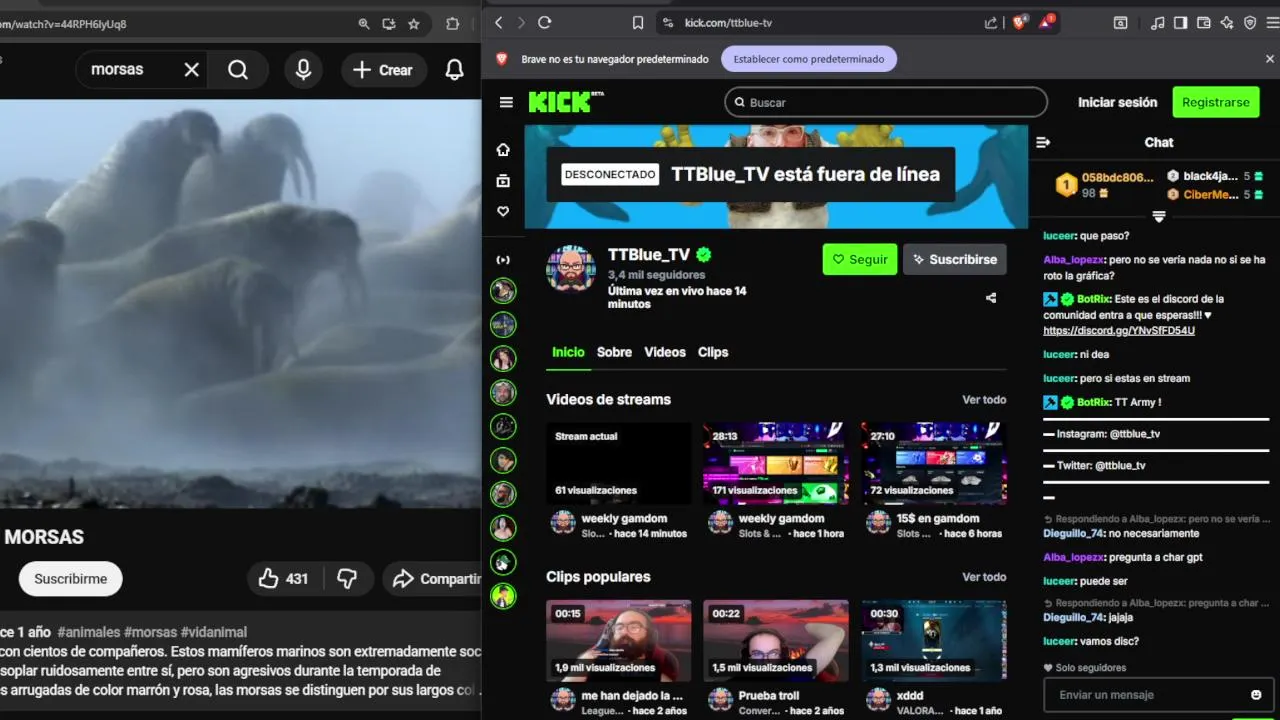Switch to the Sobre tab
1280x720 pixels.
click(614, 352)
